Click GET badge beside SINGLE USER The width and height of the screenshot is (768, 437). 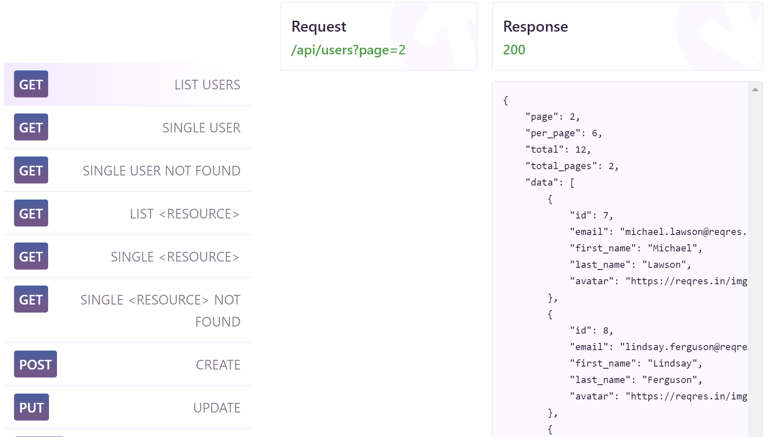point(31,127)
